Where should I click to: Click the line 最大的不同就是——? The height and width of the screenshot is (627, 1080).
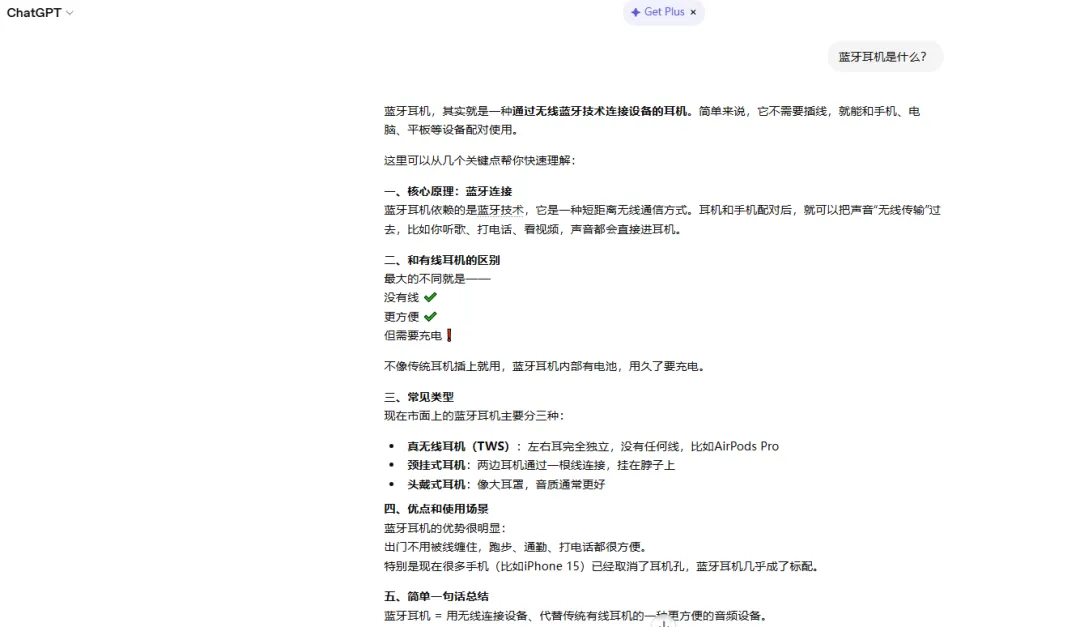point(437,279)
